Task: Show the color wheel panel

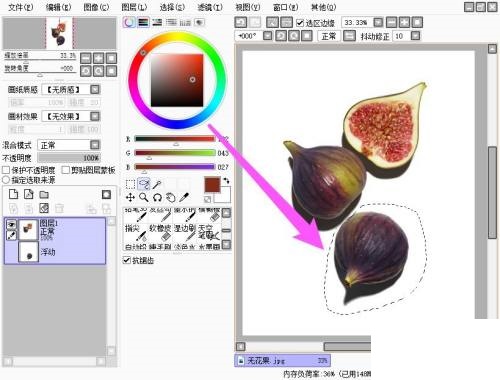Action: pos(129,22)
